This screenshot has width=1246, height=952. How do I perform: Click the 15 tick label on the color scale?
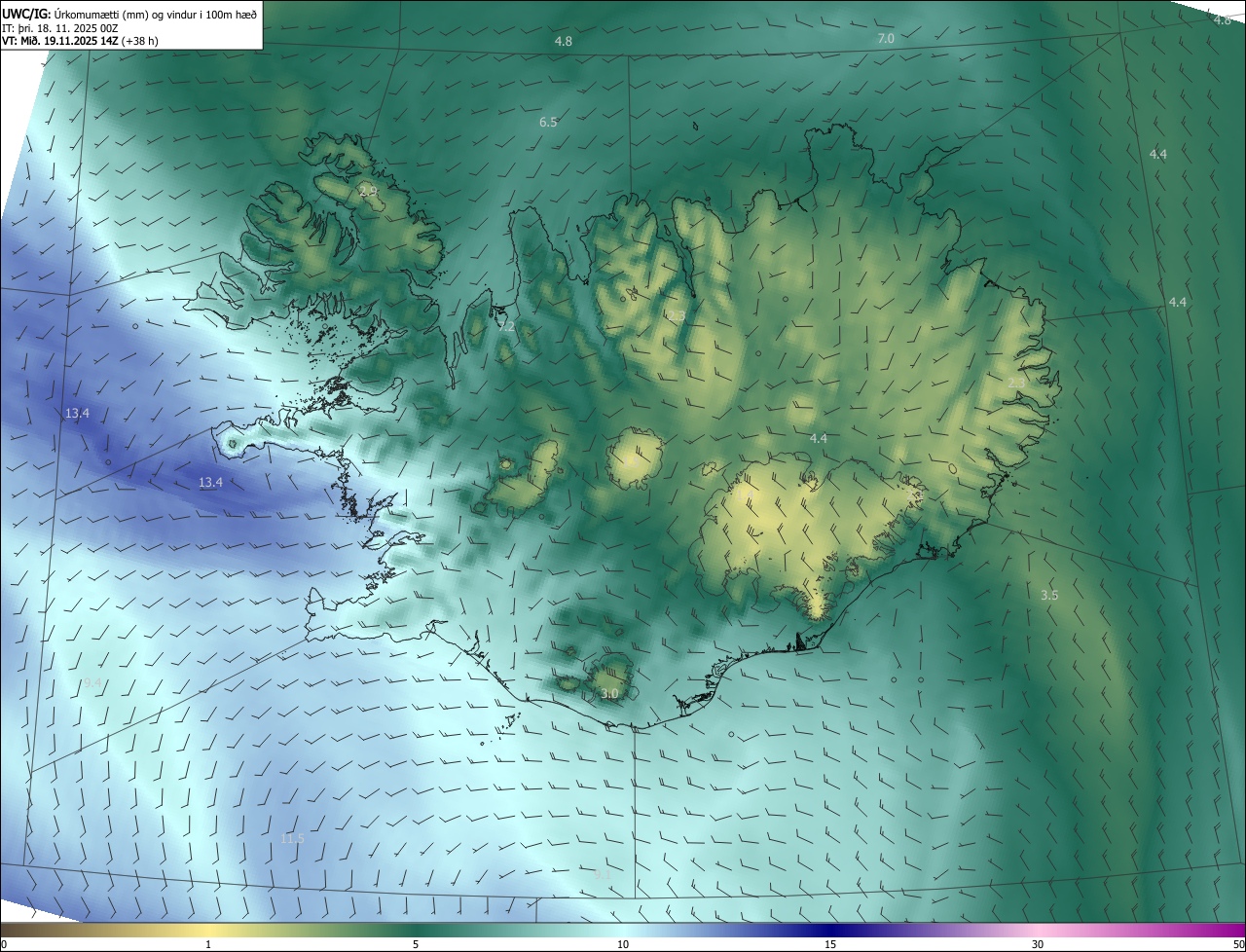(830, 945)
